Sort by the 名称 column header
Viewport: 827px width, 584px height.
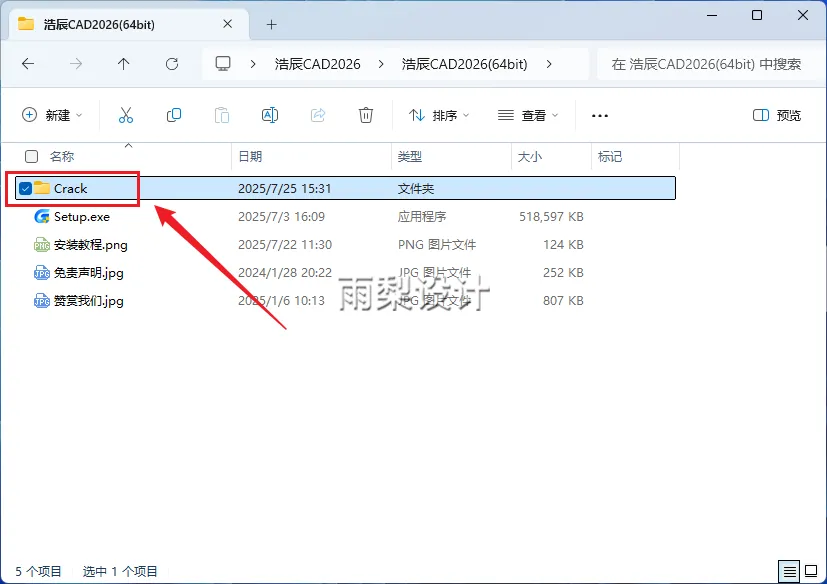coord(62,157)
